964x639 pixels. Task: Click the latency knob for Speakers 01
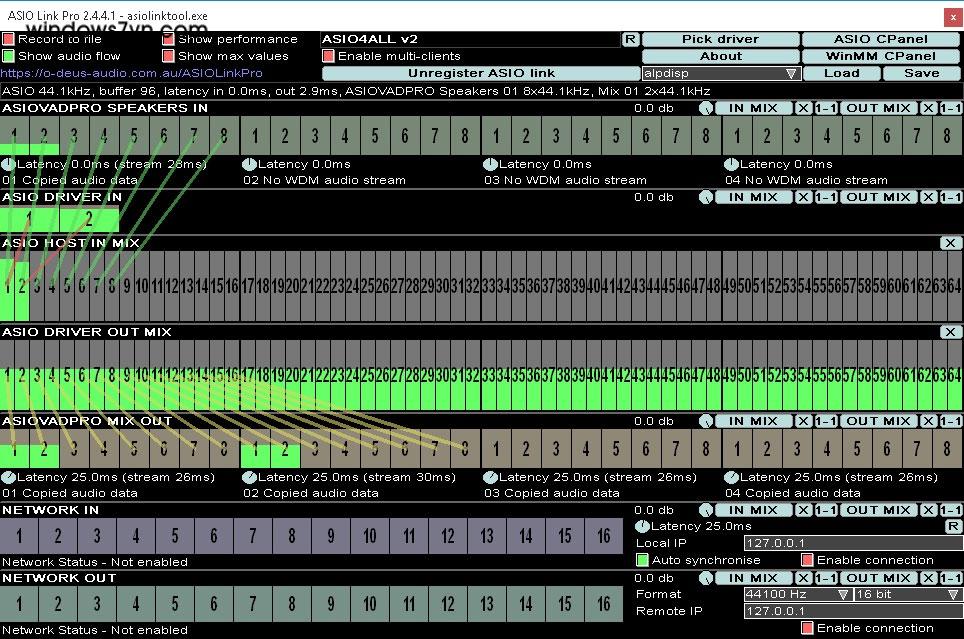pyautogui.click(x=8, y=164)
